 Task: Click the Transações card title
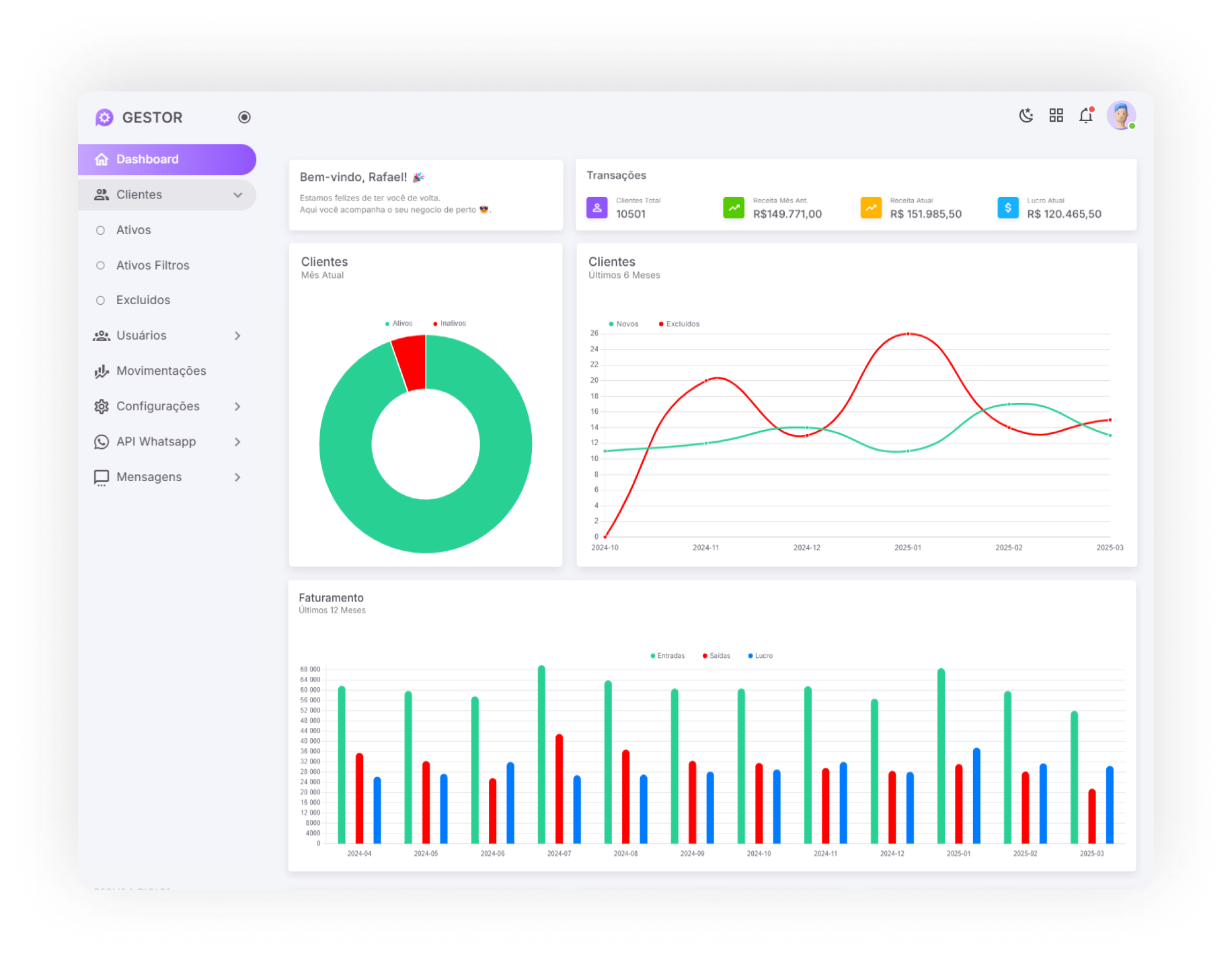[616, 175]
